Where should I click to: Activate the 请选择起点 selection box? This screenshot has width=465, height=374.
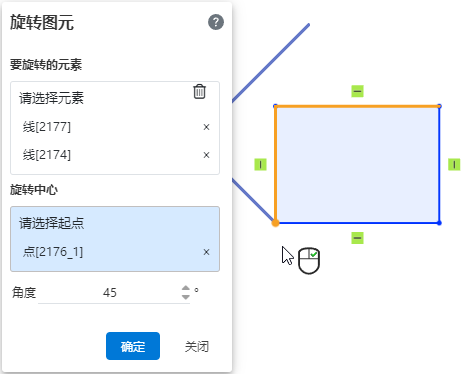coord(115,239)
